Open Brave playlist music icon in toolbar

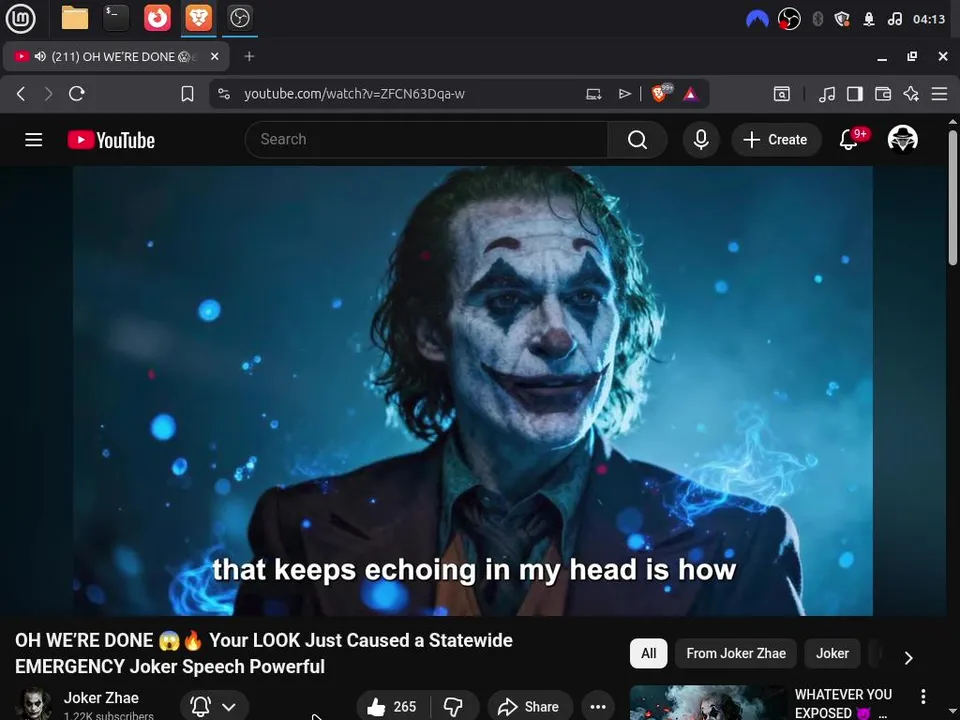tap(827, 94)
